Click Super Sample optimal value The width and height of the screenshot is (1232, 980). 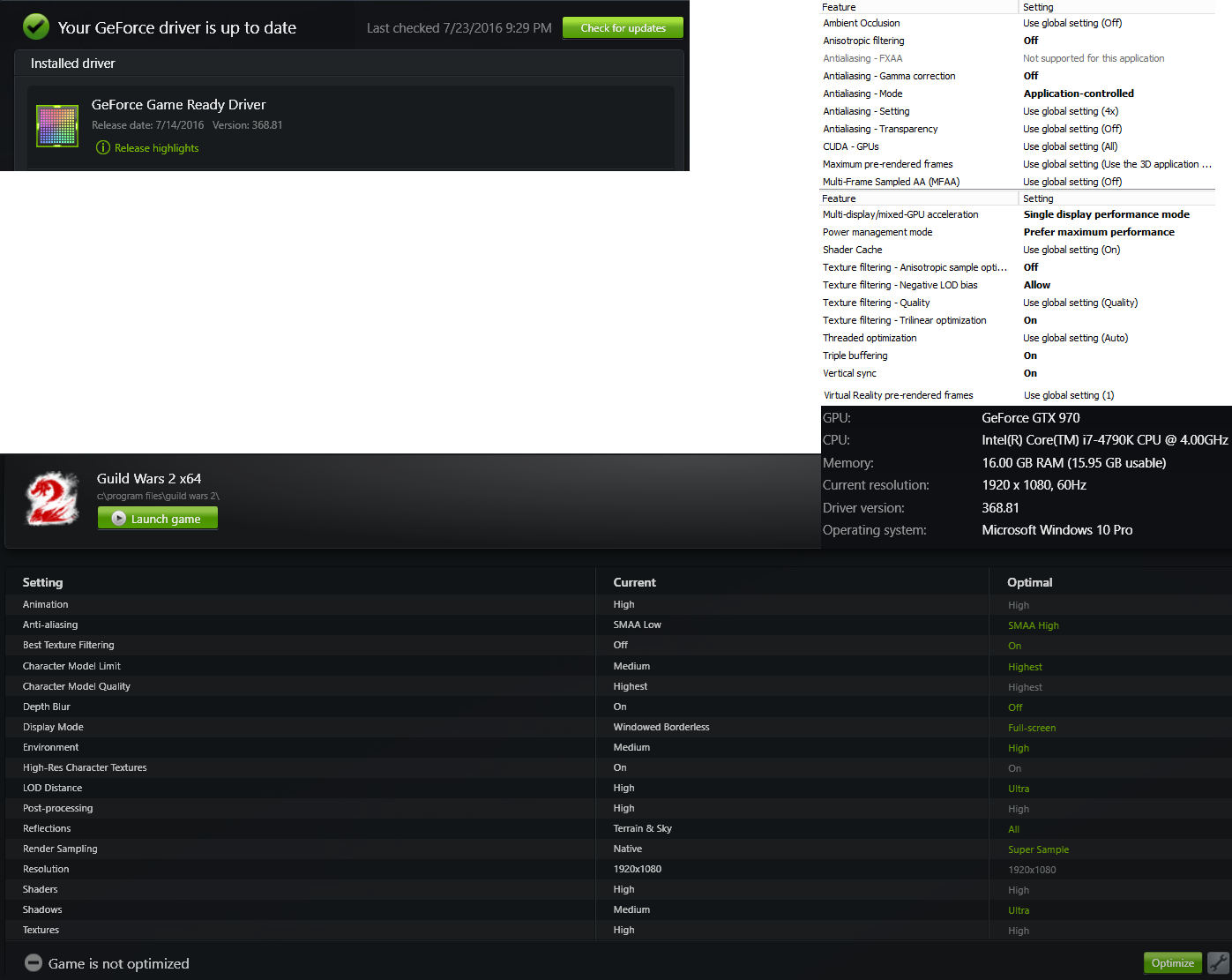pos(1038,849)
